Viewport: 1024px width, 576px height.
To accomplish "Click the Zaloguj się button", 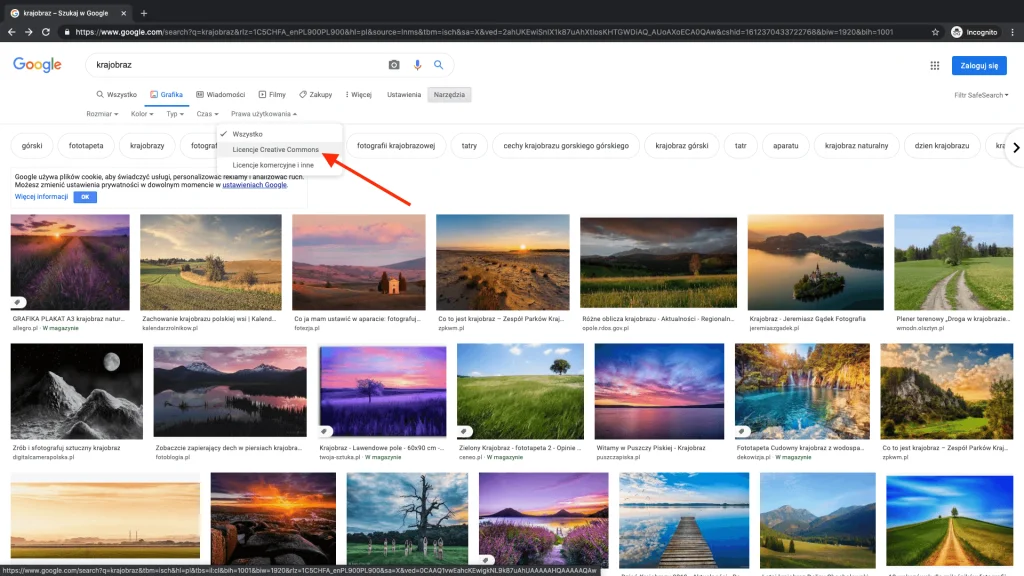I will click(x=978, y=66).
